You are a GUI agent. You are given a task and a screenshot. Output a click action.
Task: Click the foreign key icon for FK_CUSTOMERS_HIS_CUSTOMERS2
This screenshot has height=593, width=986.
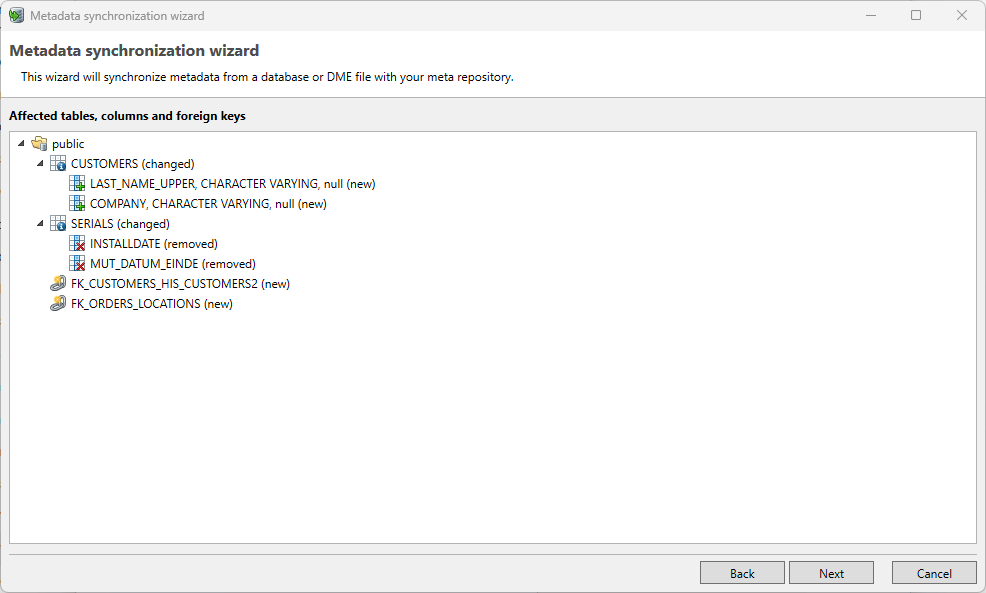57,283
